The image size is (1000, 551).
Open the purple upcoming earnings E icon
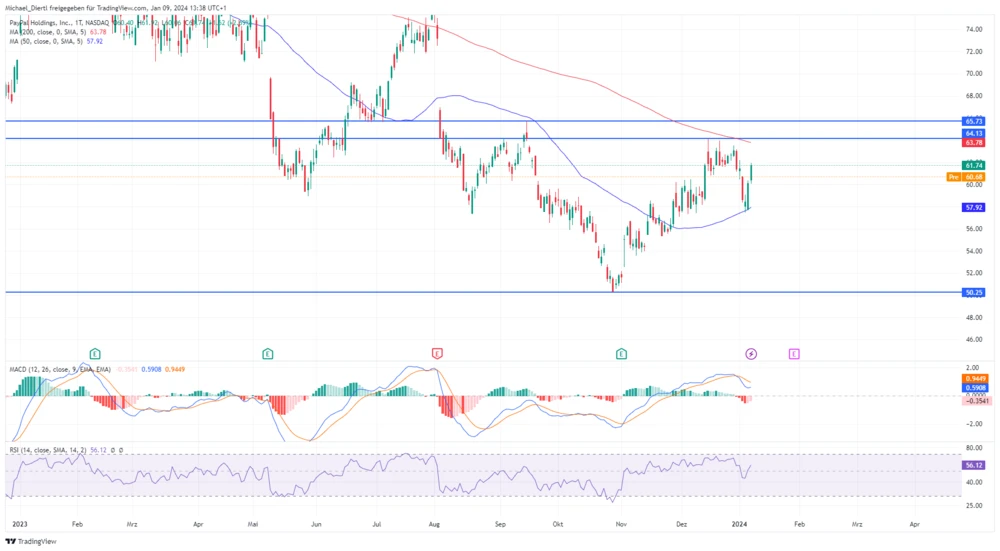(794, 353)
